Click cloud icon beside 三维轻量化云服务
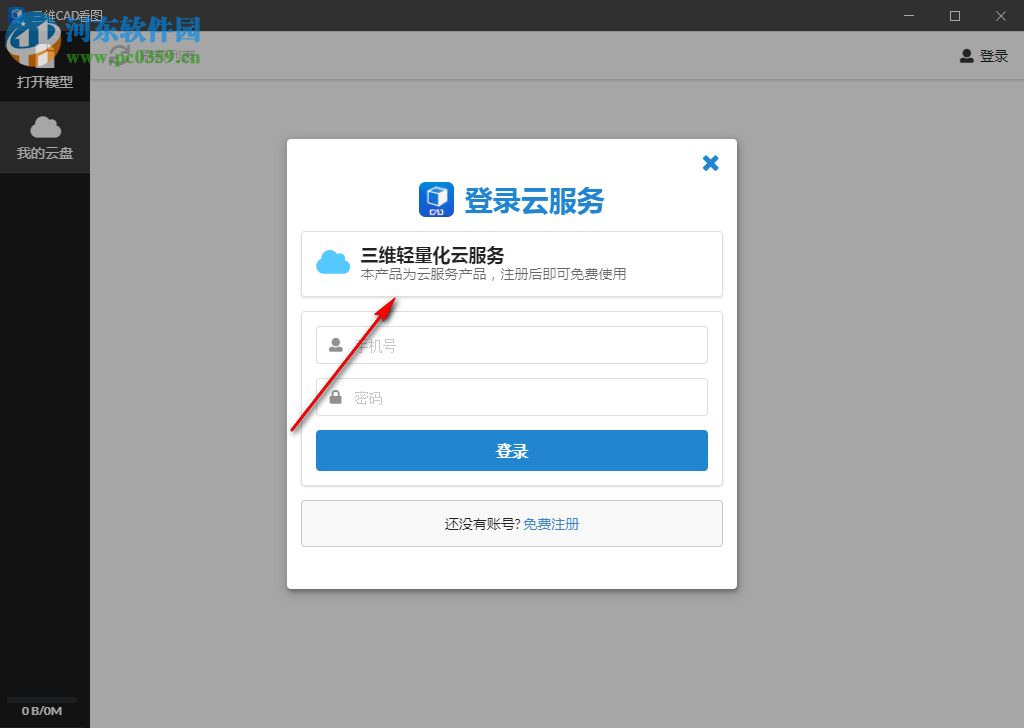Viewport: 1024px width, 728px height. click(332, 262)
